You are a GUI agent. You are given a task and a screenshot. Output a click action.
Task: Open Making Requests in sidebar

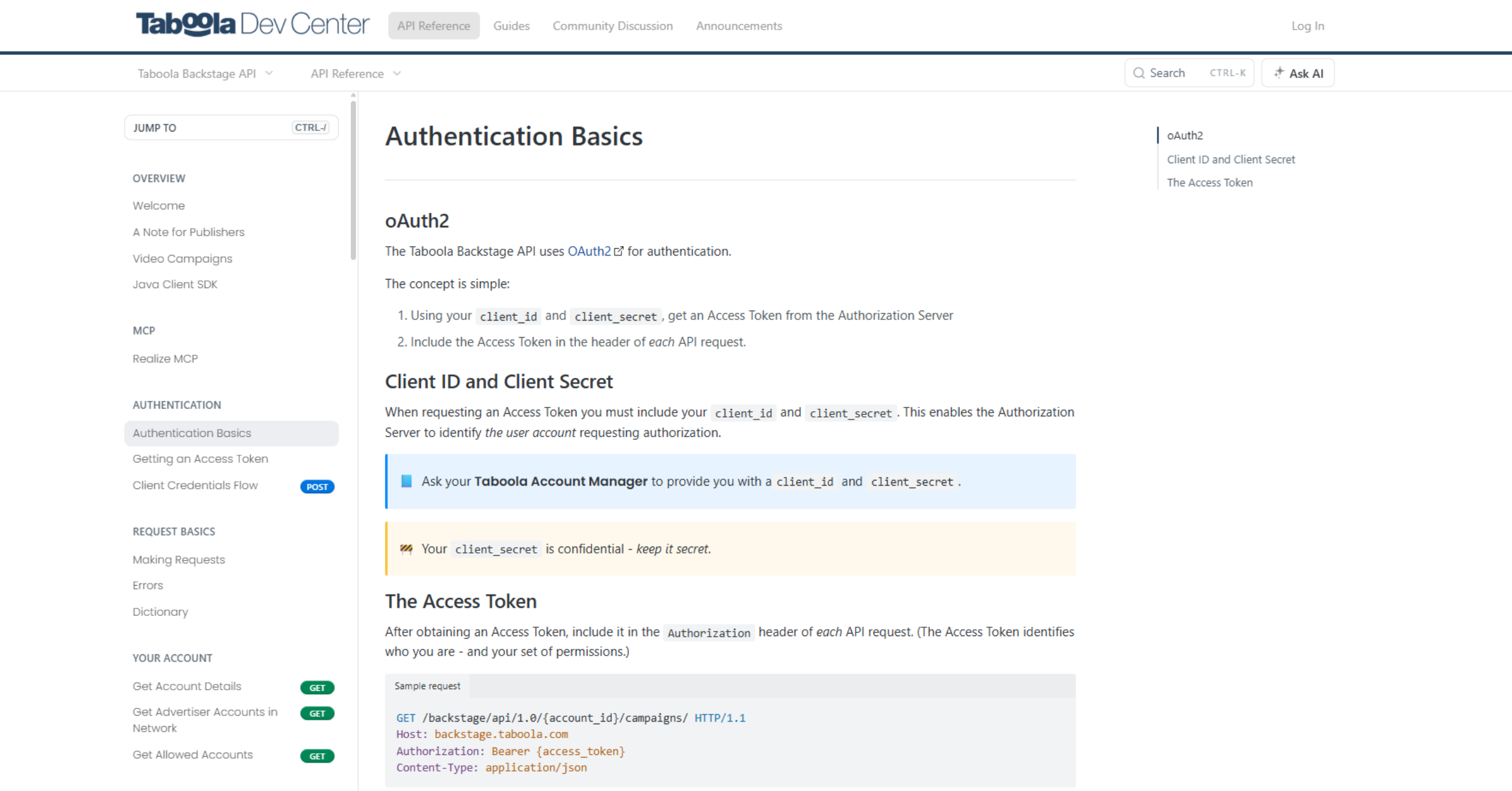tap(178, 560)
